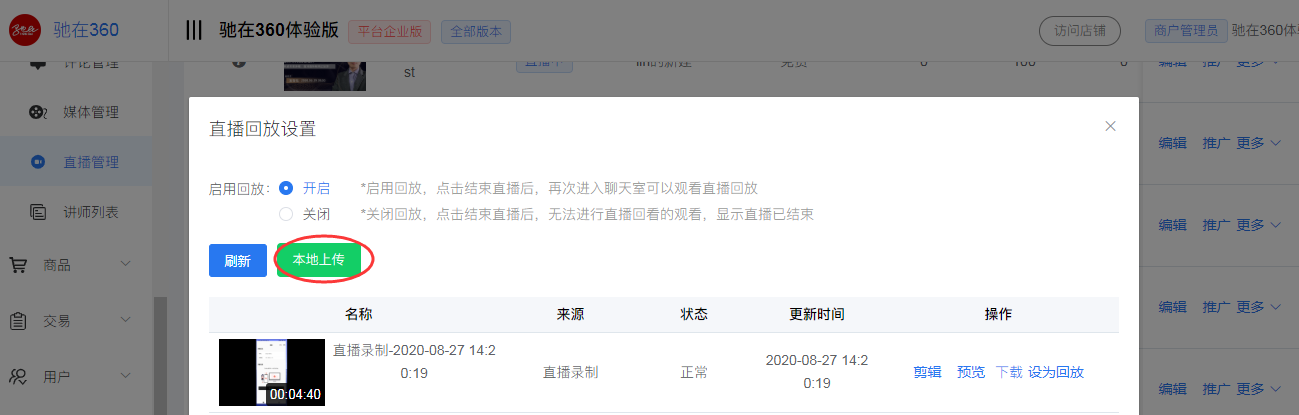Click the 名称 column header

[358, 314]
